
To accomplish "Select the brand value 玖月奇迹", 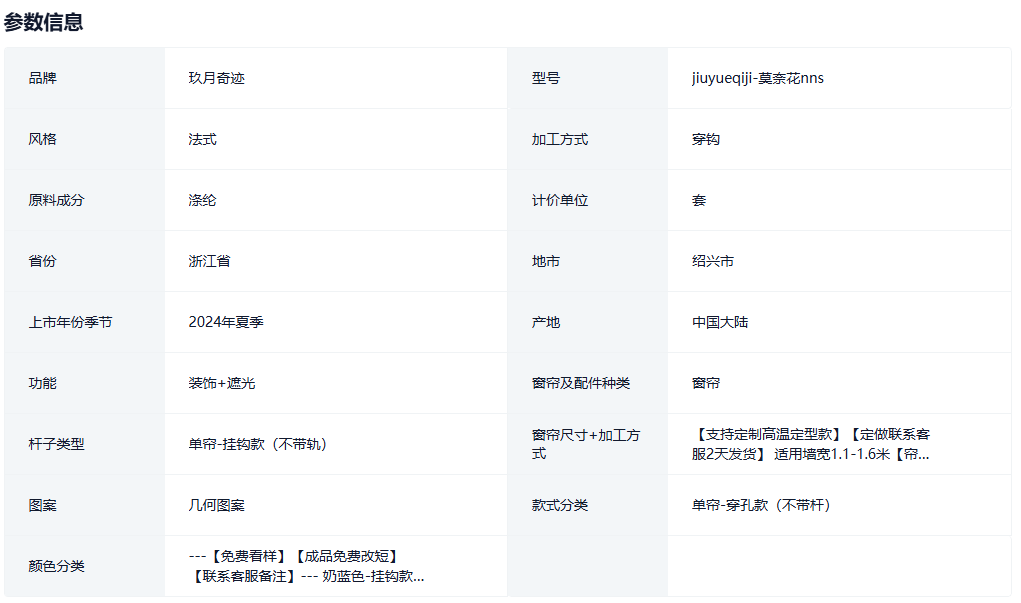I will (x=216, y=78).
